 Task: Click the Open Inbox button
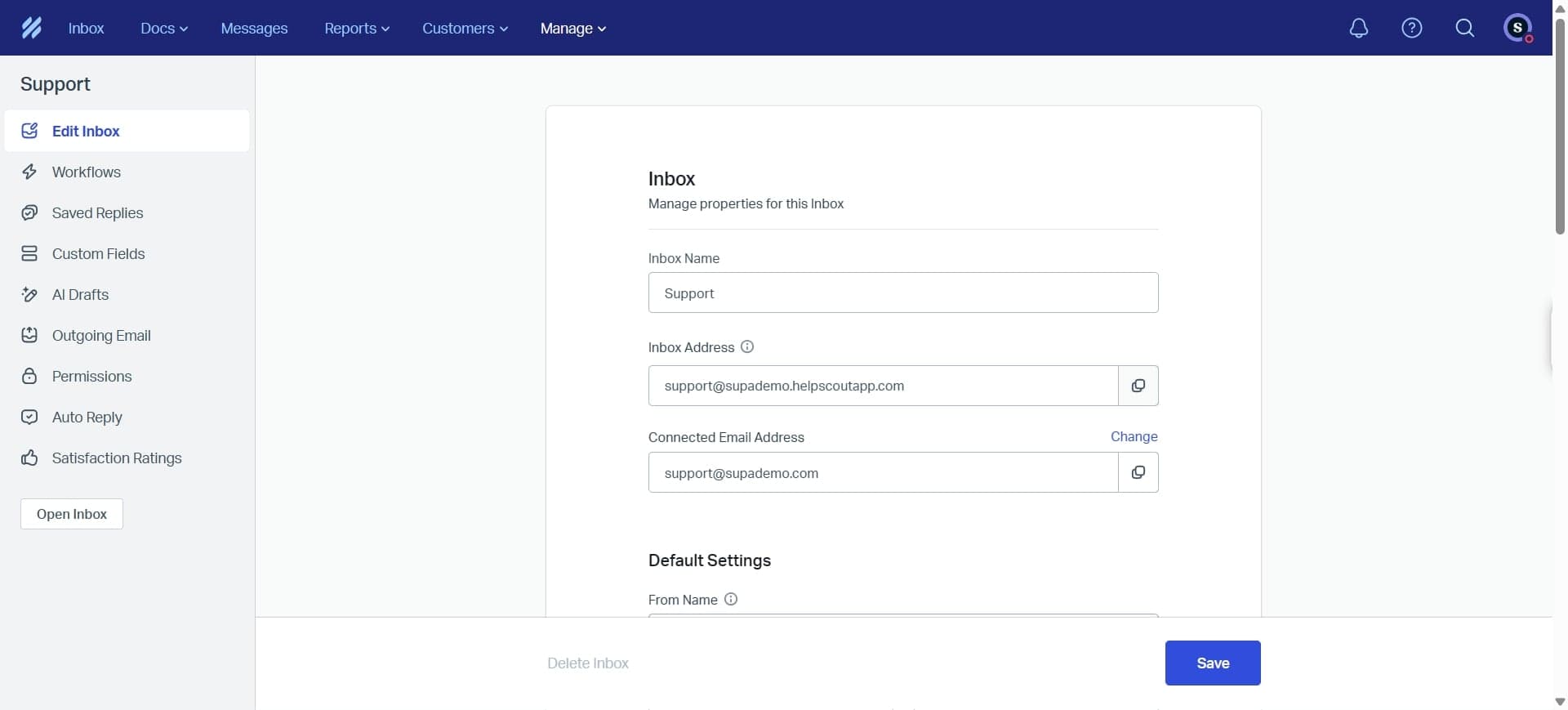pos(72,514)
